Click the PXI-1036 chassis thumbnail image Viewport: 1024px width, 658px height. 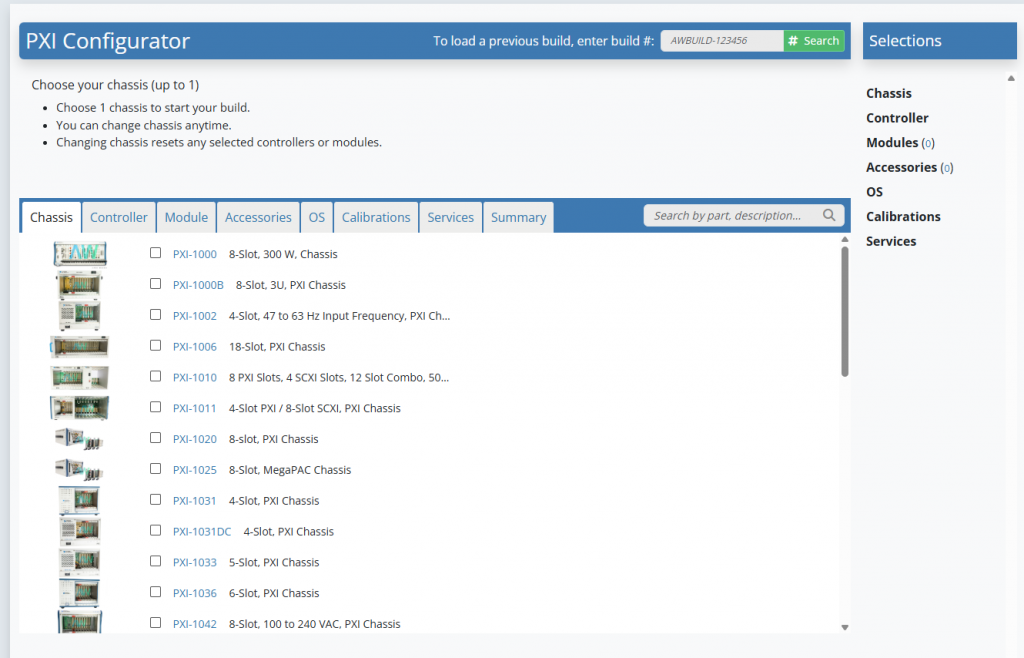[80, 593]
